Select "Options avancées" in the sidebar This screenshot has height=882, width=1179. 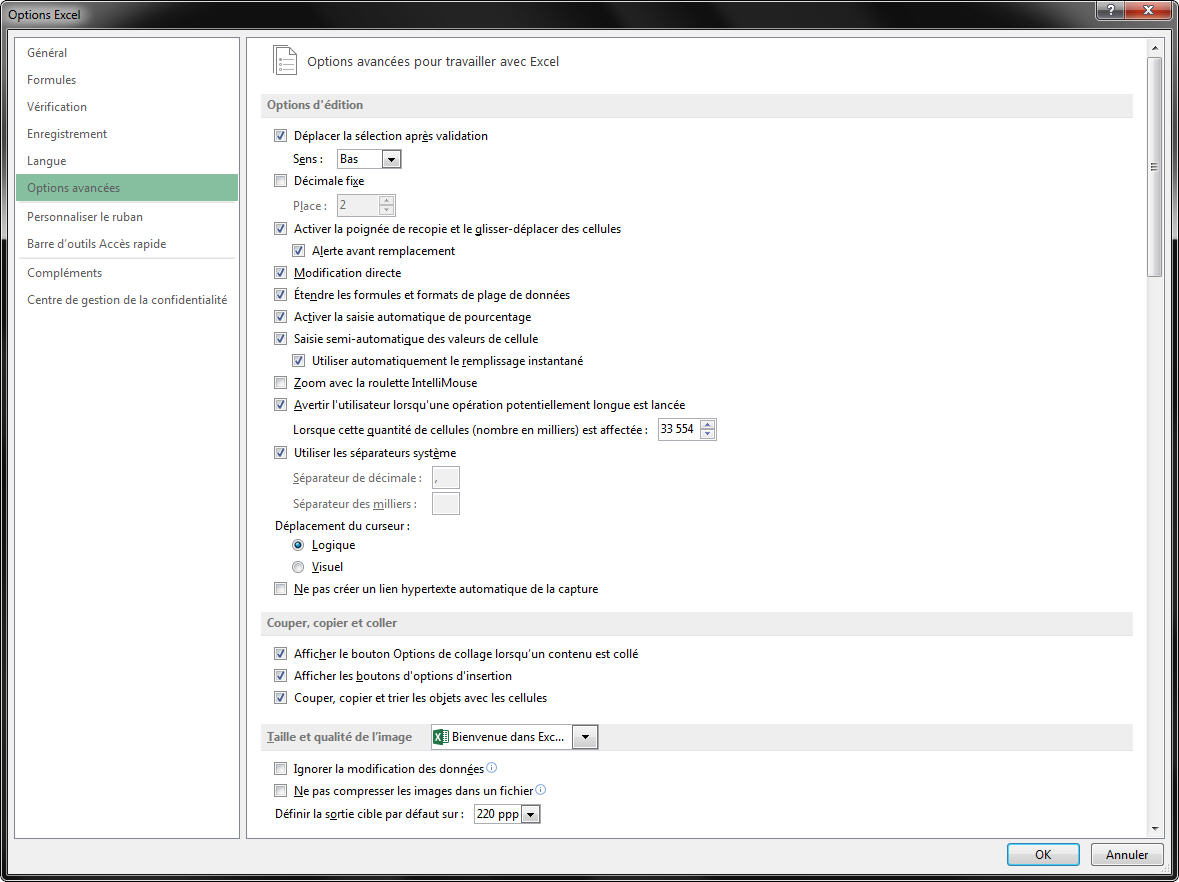click(126, 188)
